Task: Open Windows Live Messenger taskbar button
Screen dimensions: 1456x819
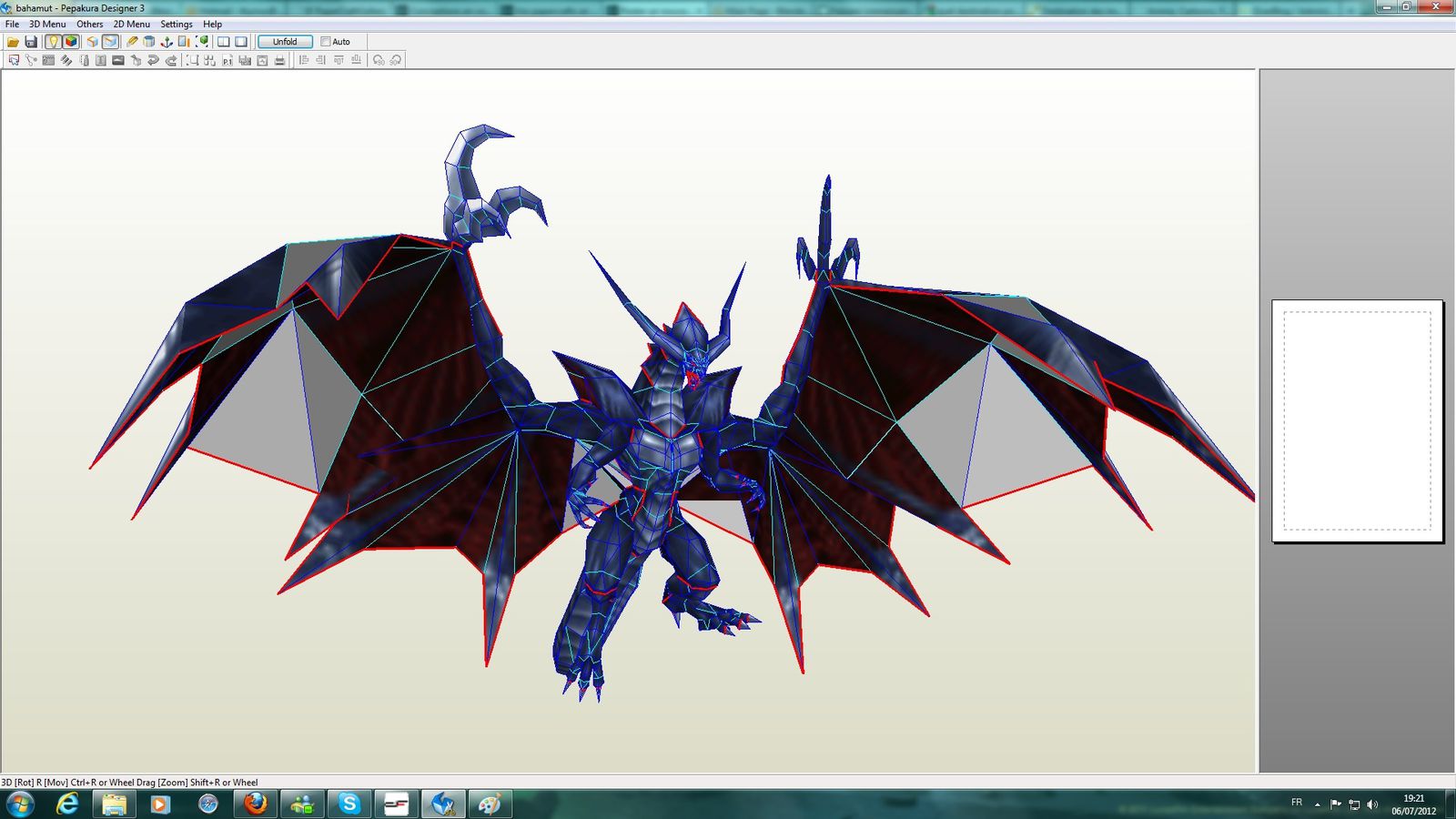Action: (x=302, y=804)
